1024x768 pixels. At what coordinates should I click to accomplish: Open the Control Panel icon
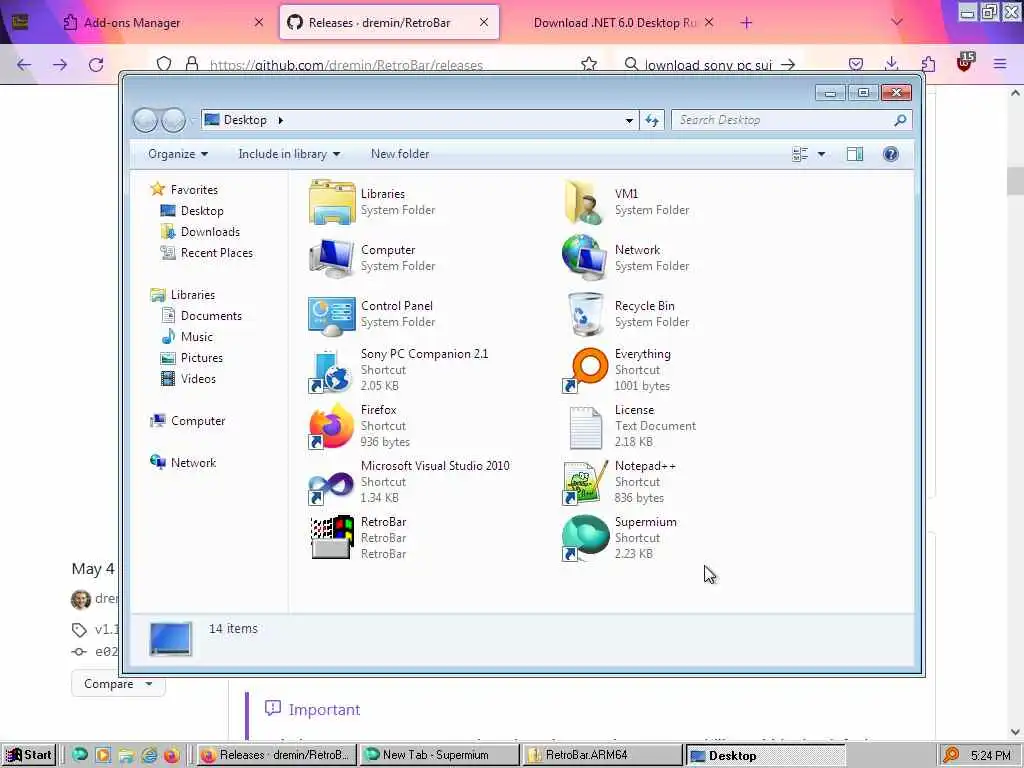(x=332, y=314)
